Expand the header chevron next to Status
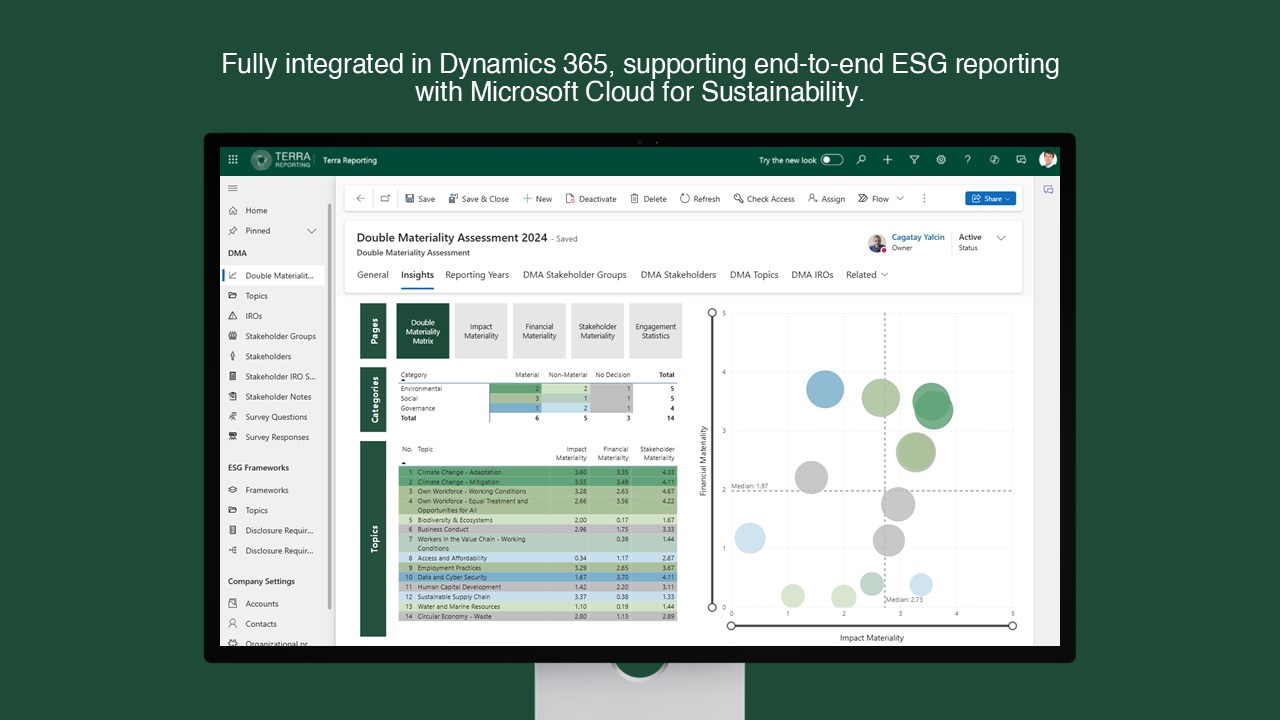Viewport: 1280px width, 720px height. [x=1001, y=238]
